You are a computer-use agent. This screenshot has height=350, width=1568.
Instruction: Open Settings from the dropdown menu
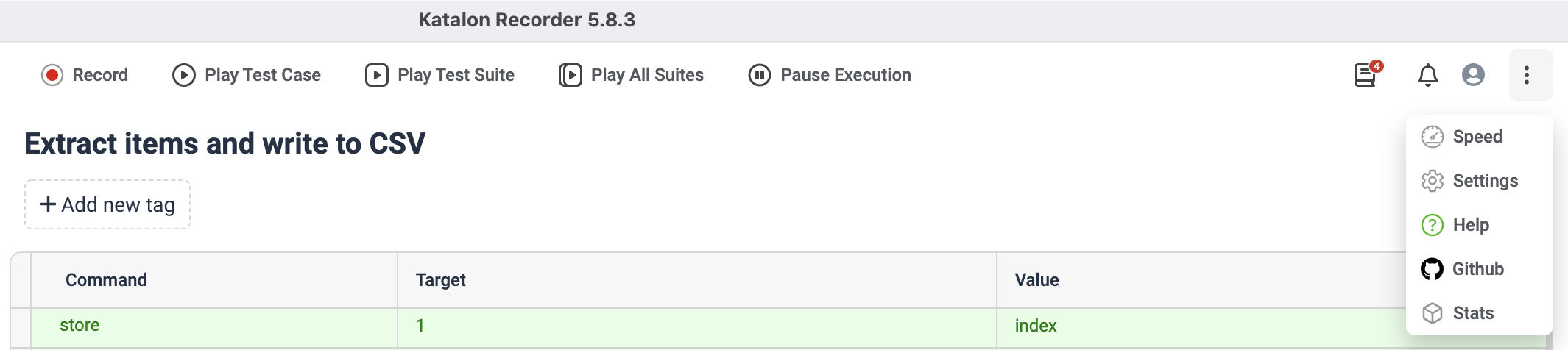click(x=1484, y=181)
